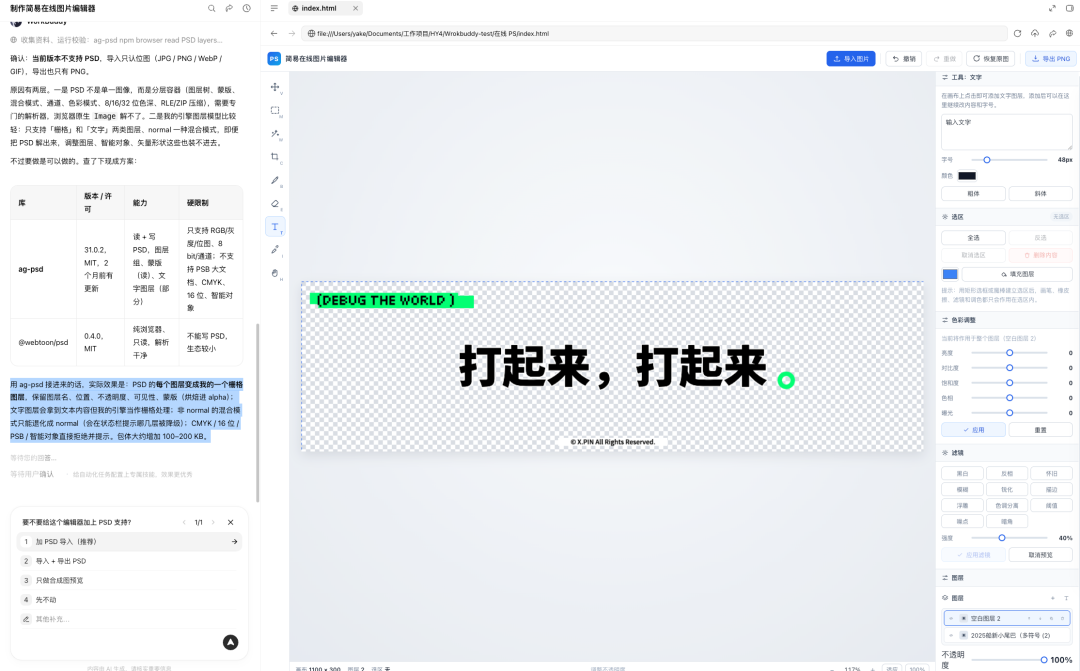The height and width of the screenshot is (671, 1080).
Task: Open chat history clock icon
Action: (247, 8)
